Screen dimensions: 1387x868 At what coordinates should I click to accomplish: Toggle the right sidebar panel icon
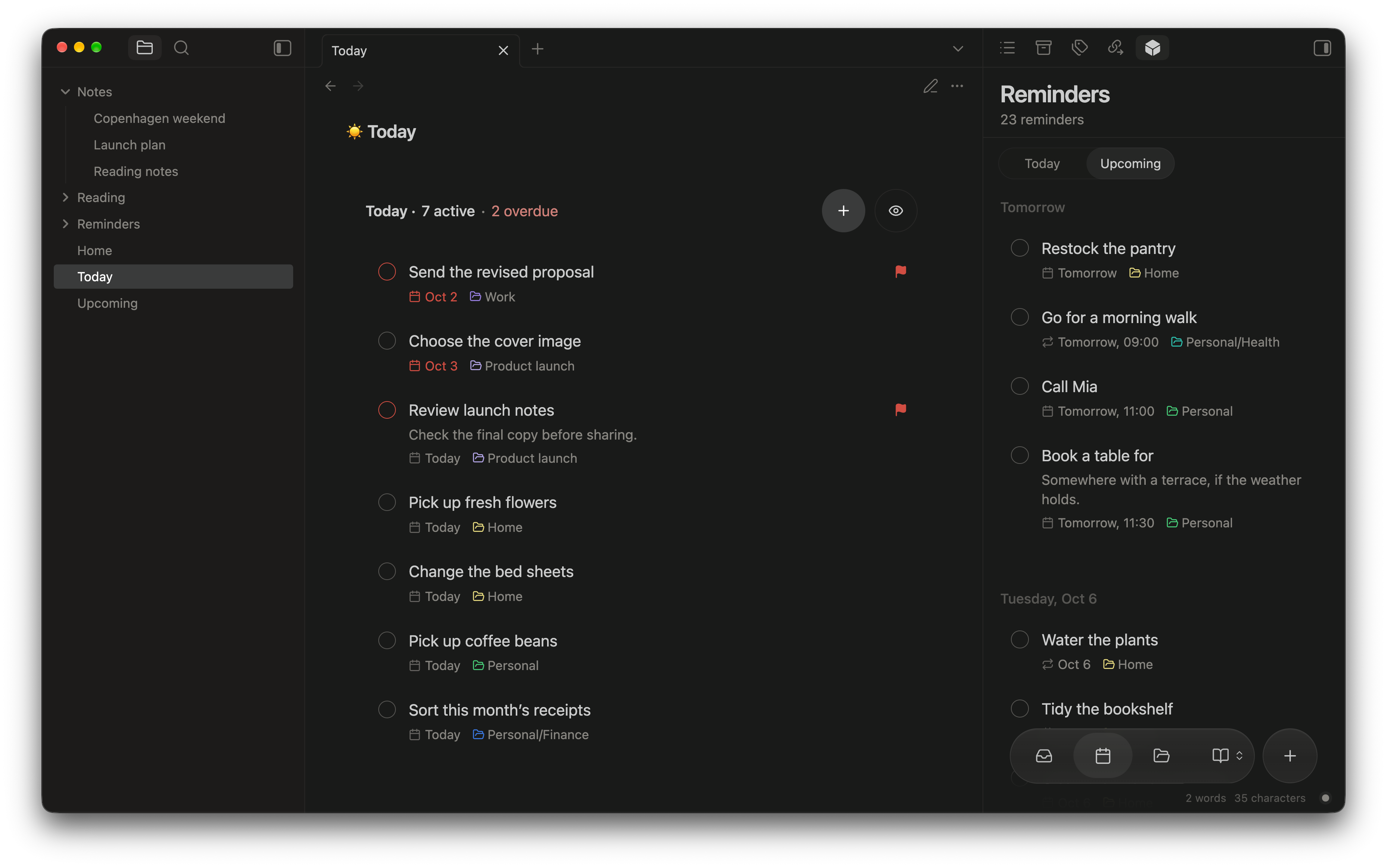(1322, 48)
